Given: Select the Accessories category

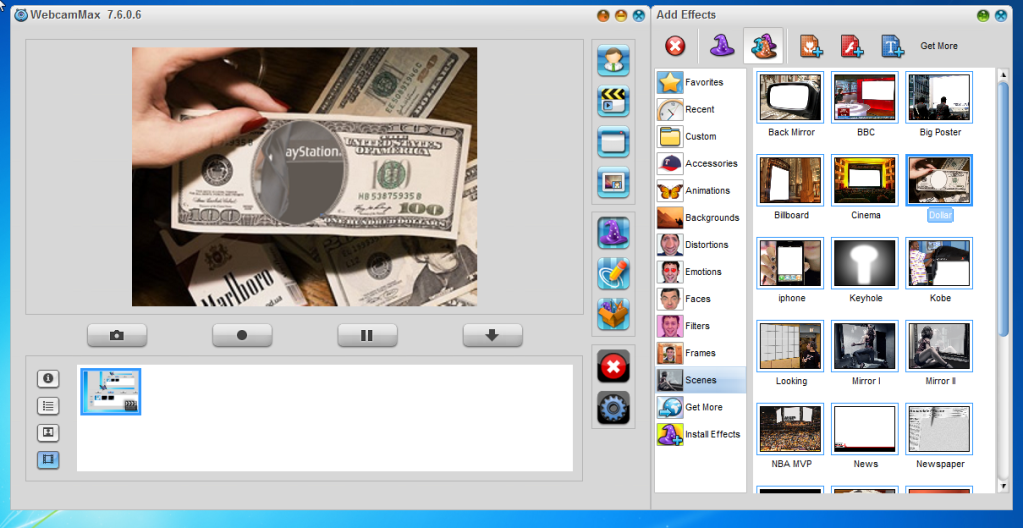Looking at the screenshot, I should [x=701, y=164].
